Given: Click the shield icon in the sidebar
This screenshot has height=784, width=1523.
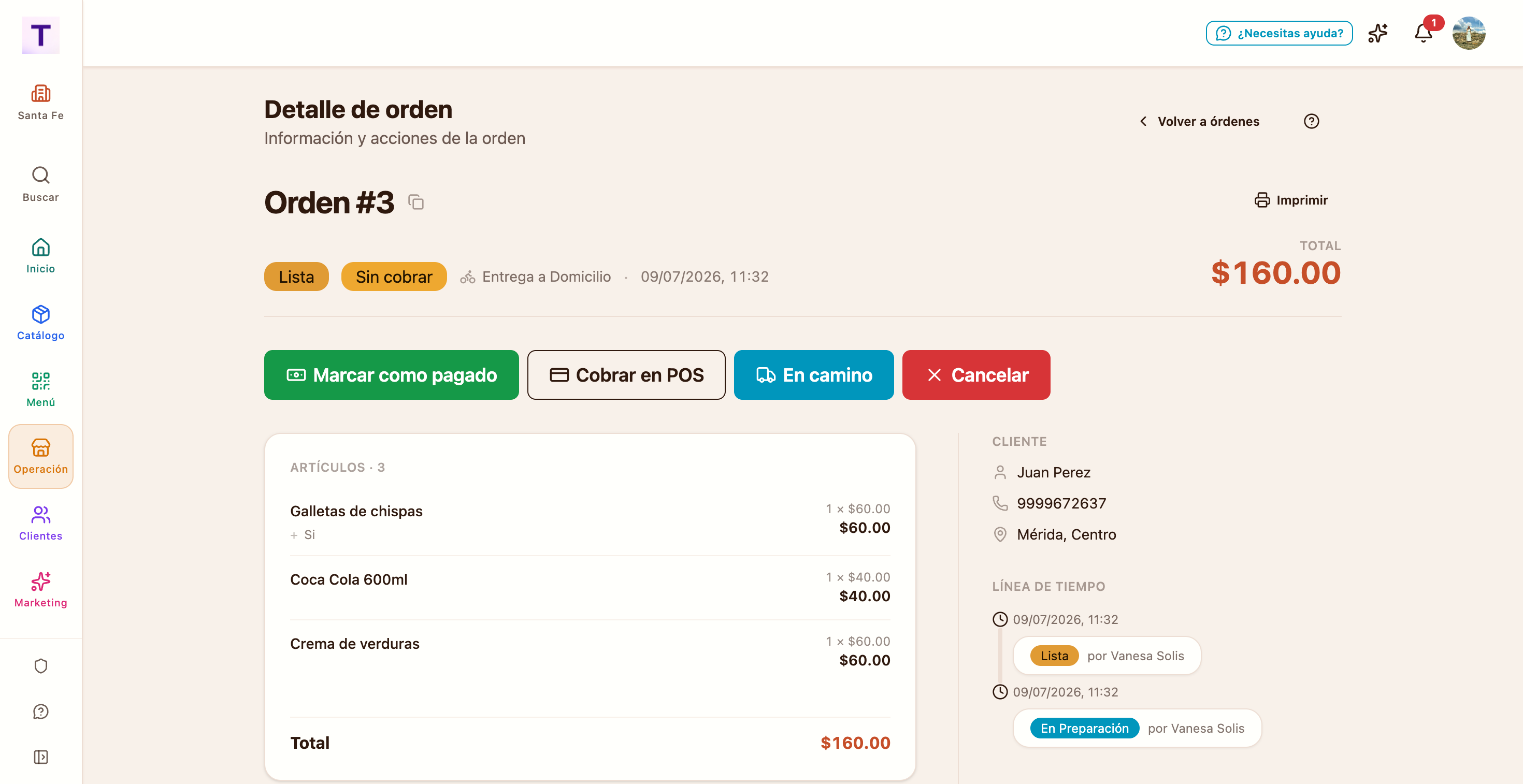Looking at the screenshot, I should coord(40,666).
